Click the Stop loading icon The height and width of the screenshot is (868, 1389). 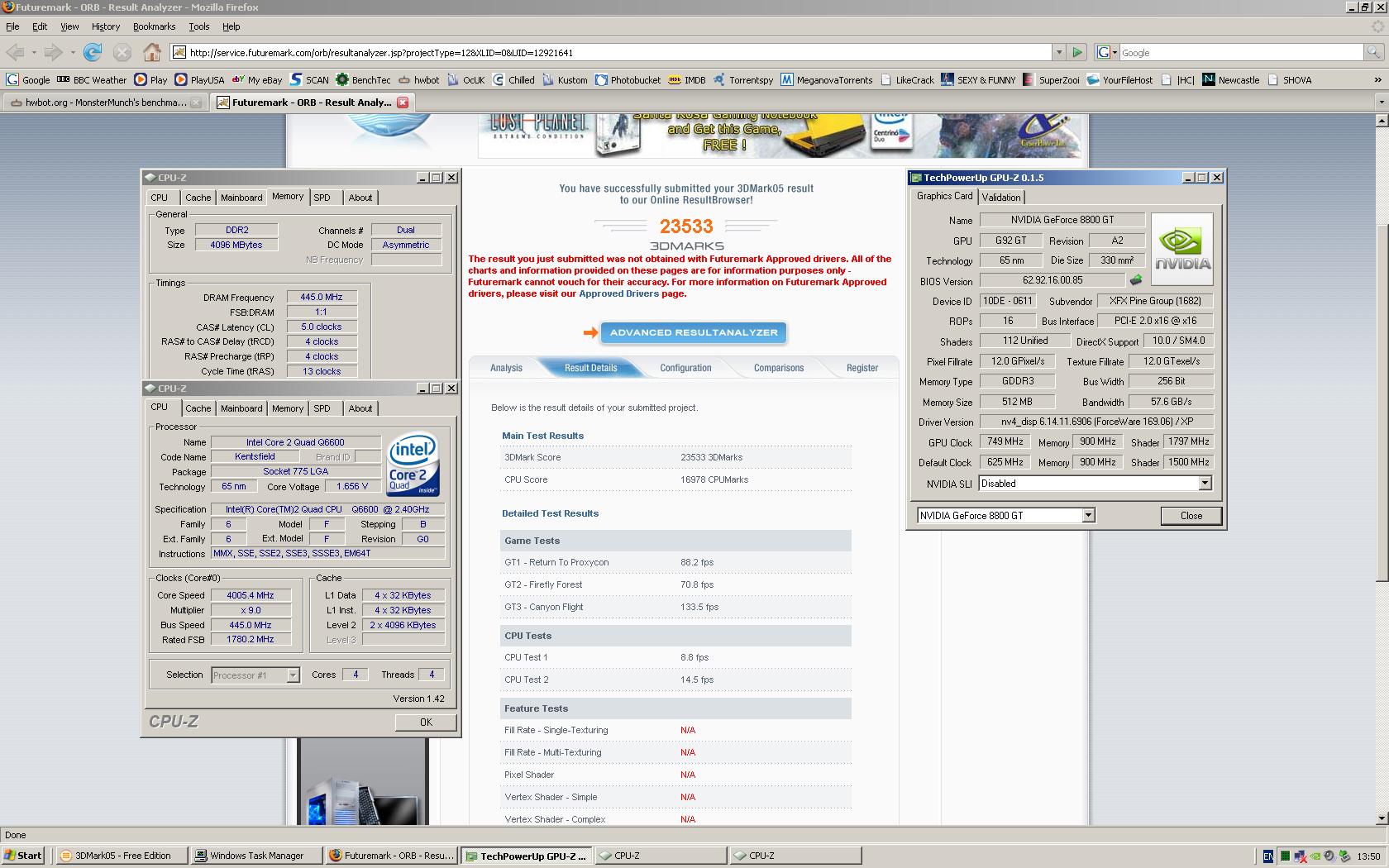point(122,53)
